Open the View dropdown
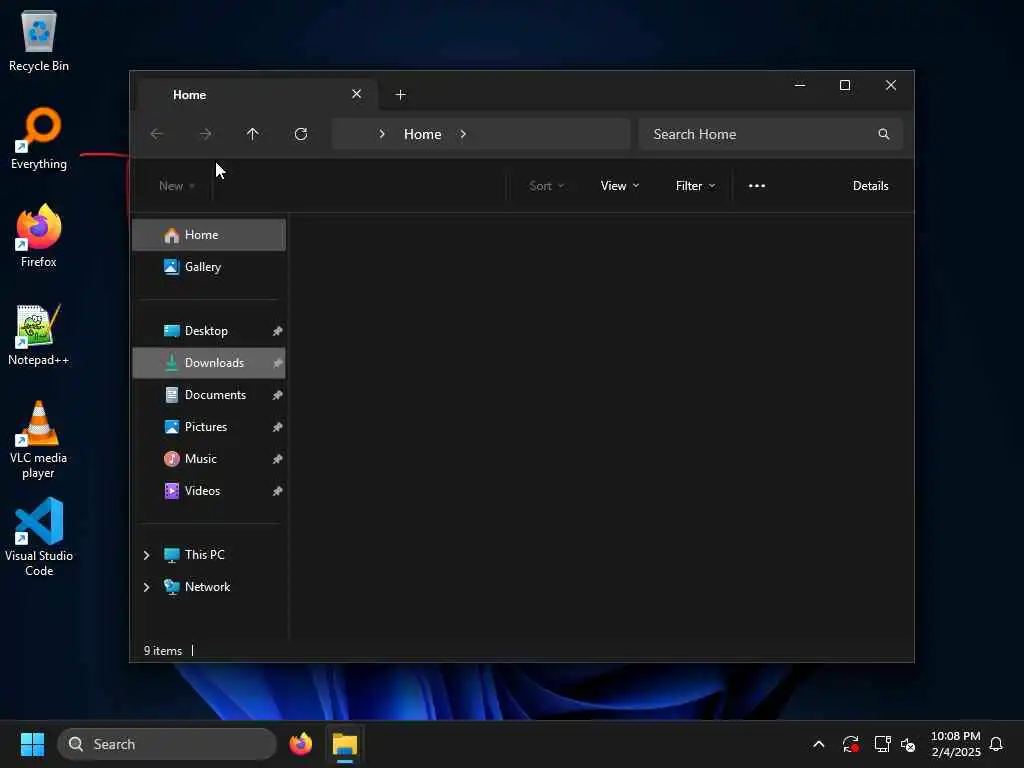1024x768 pixels. click(620, 185)
